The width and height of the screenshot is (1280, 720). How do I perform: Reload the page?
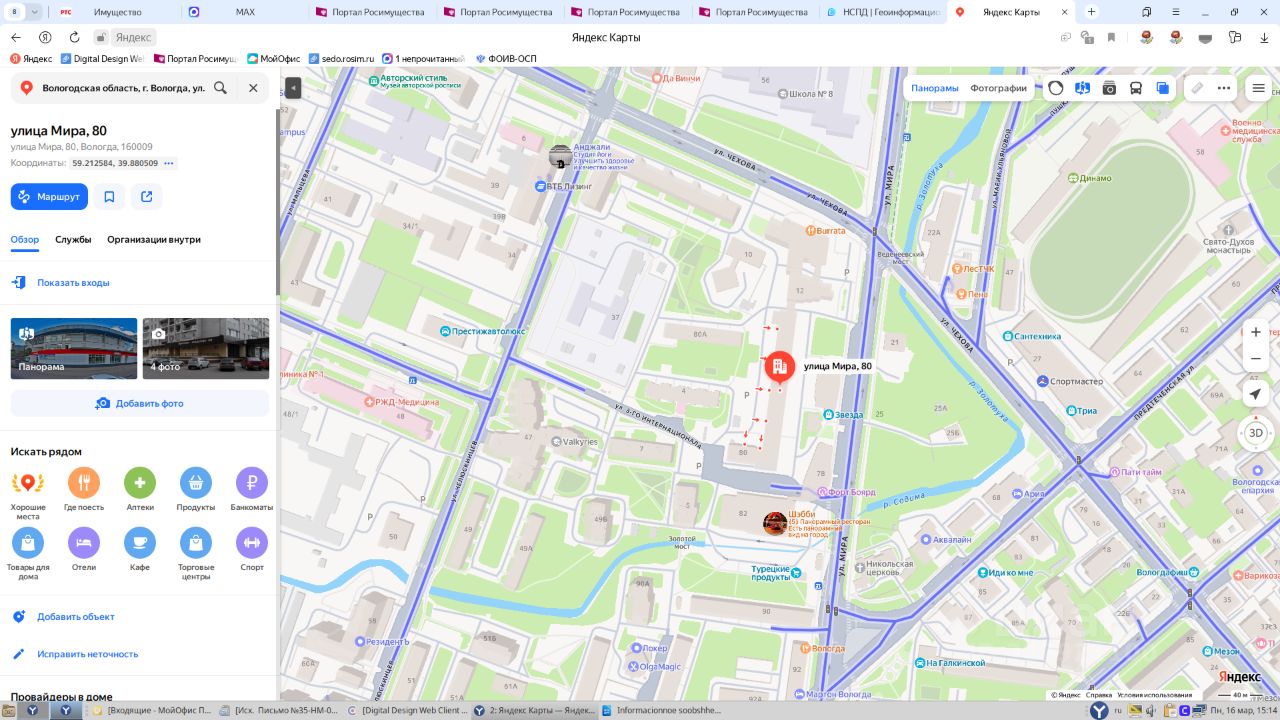[x=74, y=37]
